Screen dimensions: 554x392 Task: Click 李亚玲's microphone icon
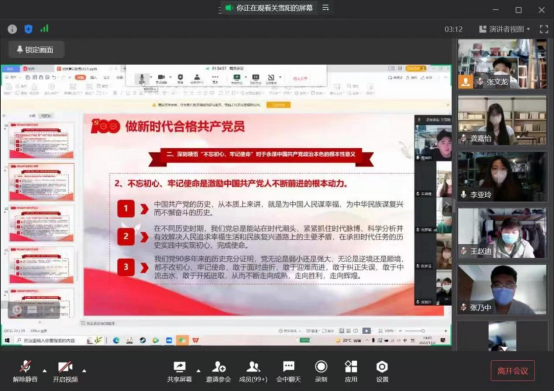pyautogui.click(x=463, y=194)
